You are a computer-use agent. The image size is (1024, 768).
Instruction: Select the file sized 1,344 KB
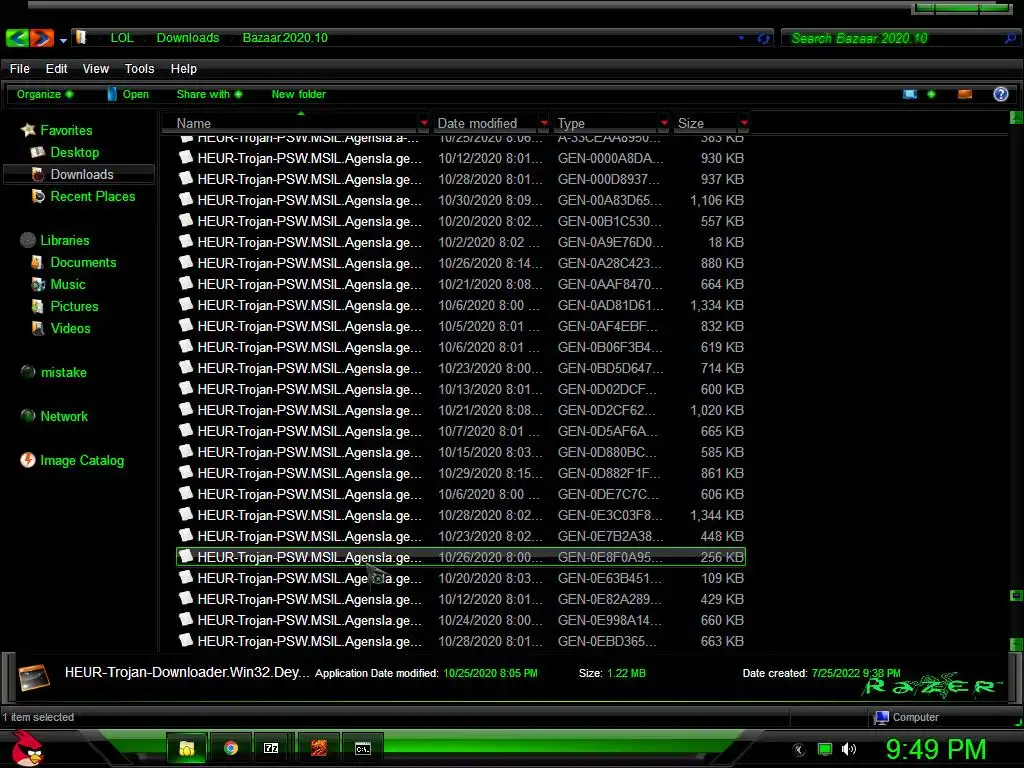coord(461,515)
